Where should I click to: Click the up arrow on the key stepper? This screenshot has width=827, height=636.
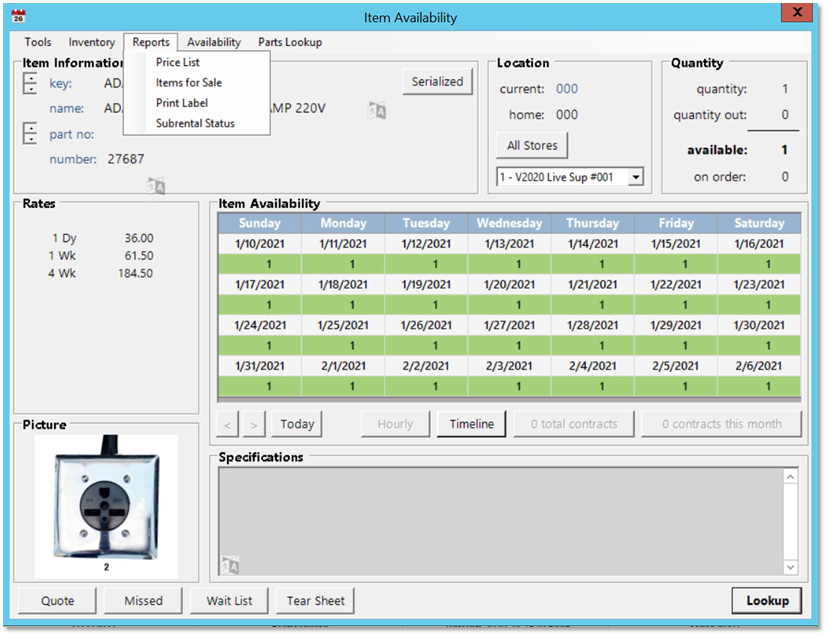[x=30, y=78]
